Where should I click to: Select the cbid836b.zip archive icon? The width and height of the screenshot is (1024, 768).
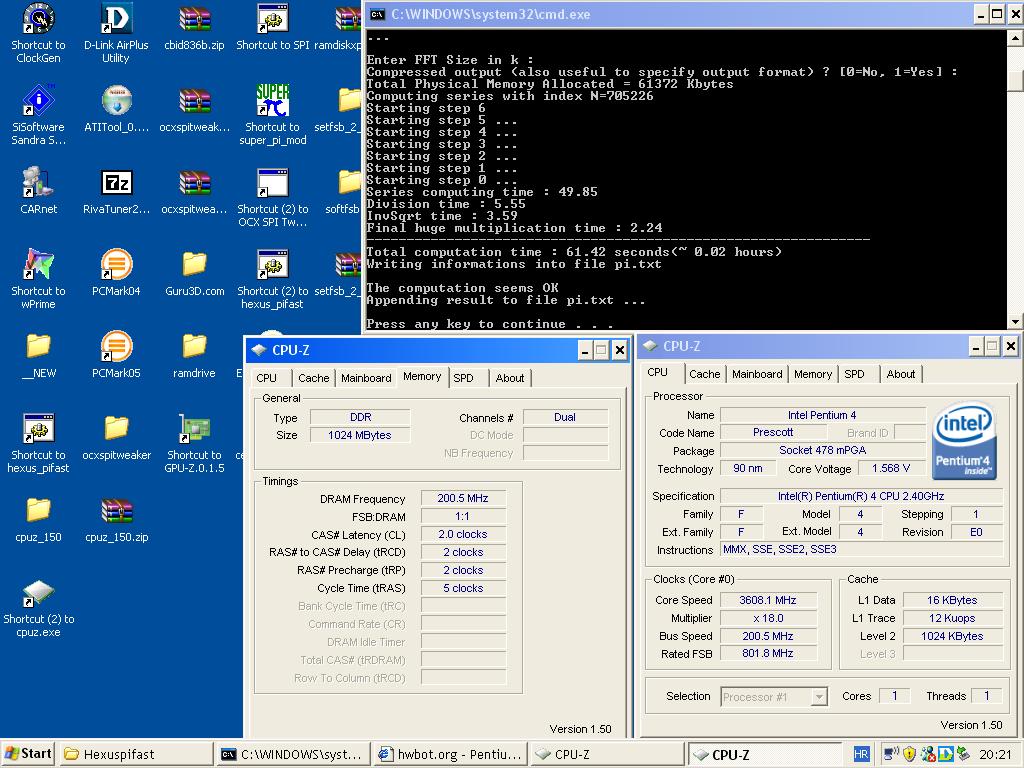[x=195, y=20]
